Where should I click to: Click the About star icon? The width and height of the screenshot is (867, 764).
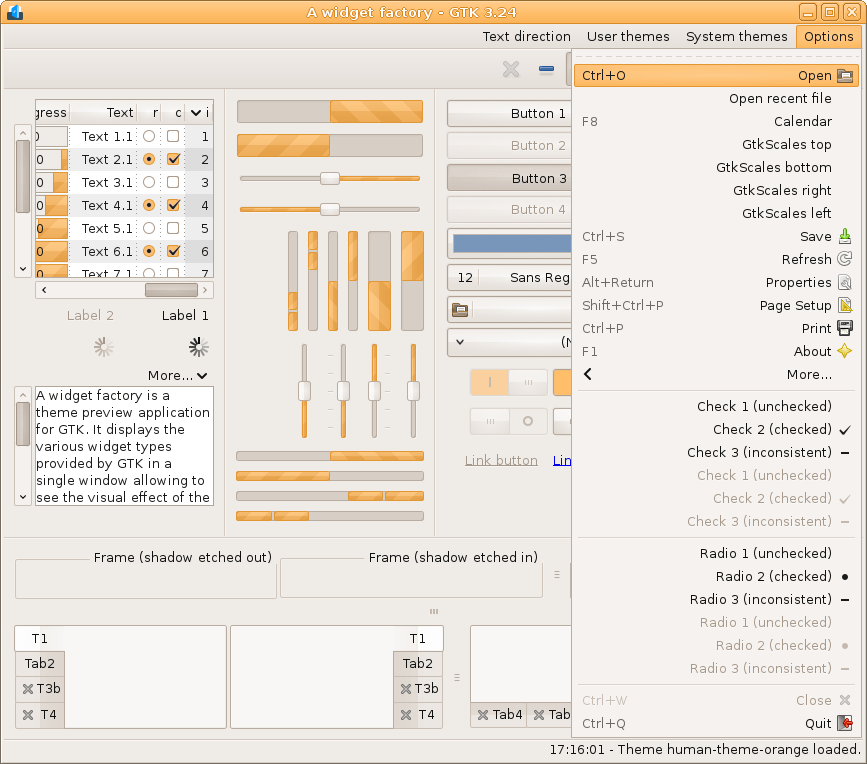point(844,351)
